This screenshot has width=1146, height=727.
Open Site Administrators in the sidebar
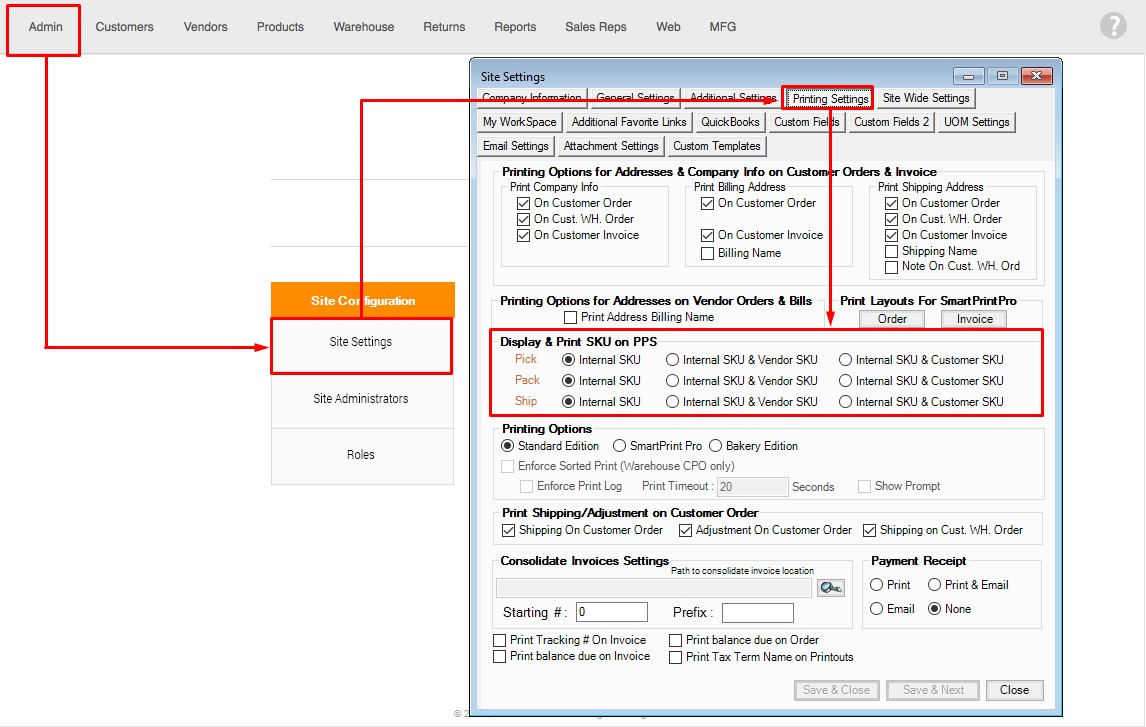tap(361, 399)
